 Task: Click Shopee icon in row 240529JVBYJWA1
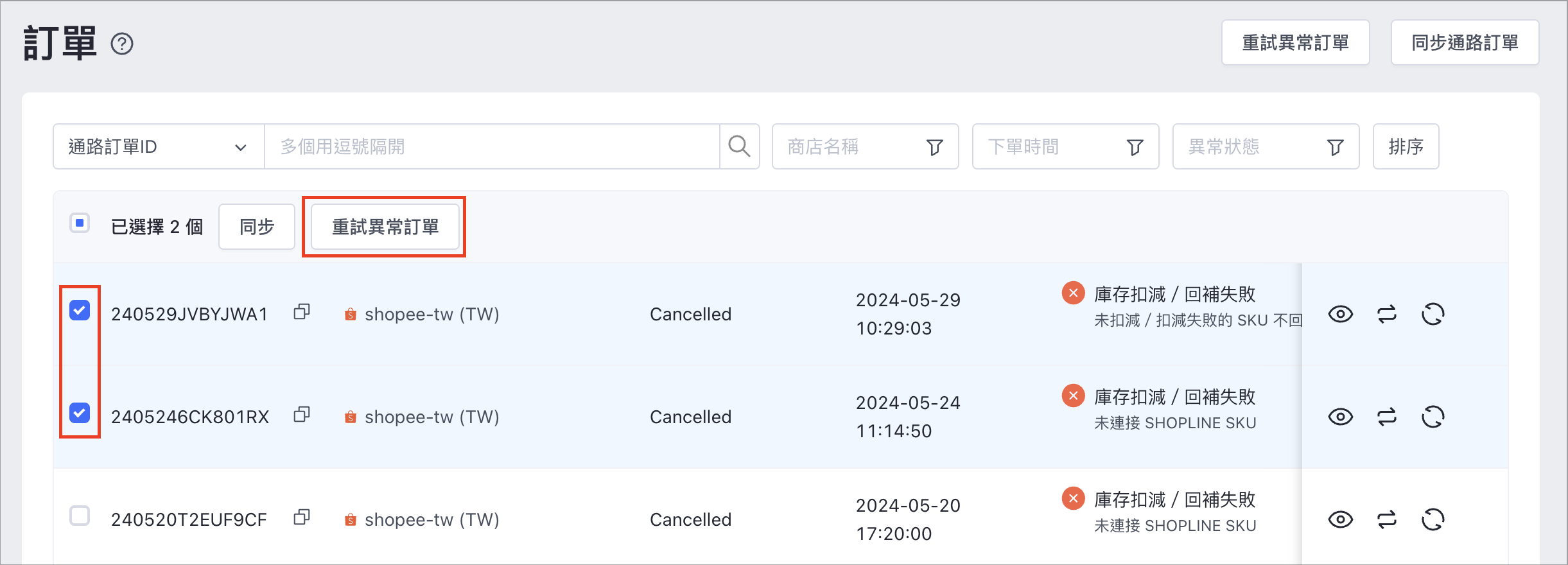(x=351, y=315)
